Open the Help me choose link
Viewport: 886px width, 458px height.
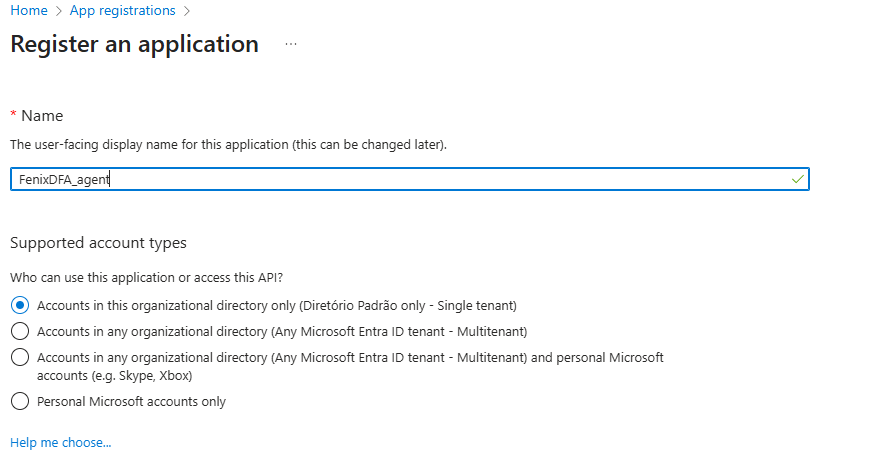(x=60, y=442)
